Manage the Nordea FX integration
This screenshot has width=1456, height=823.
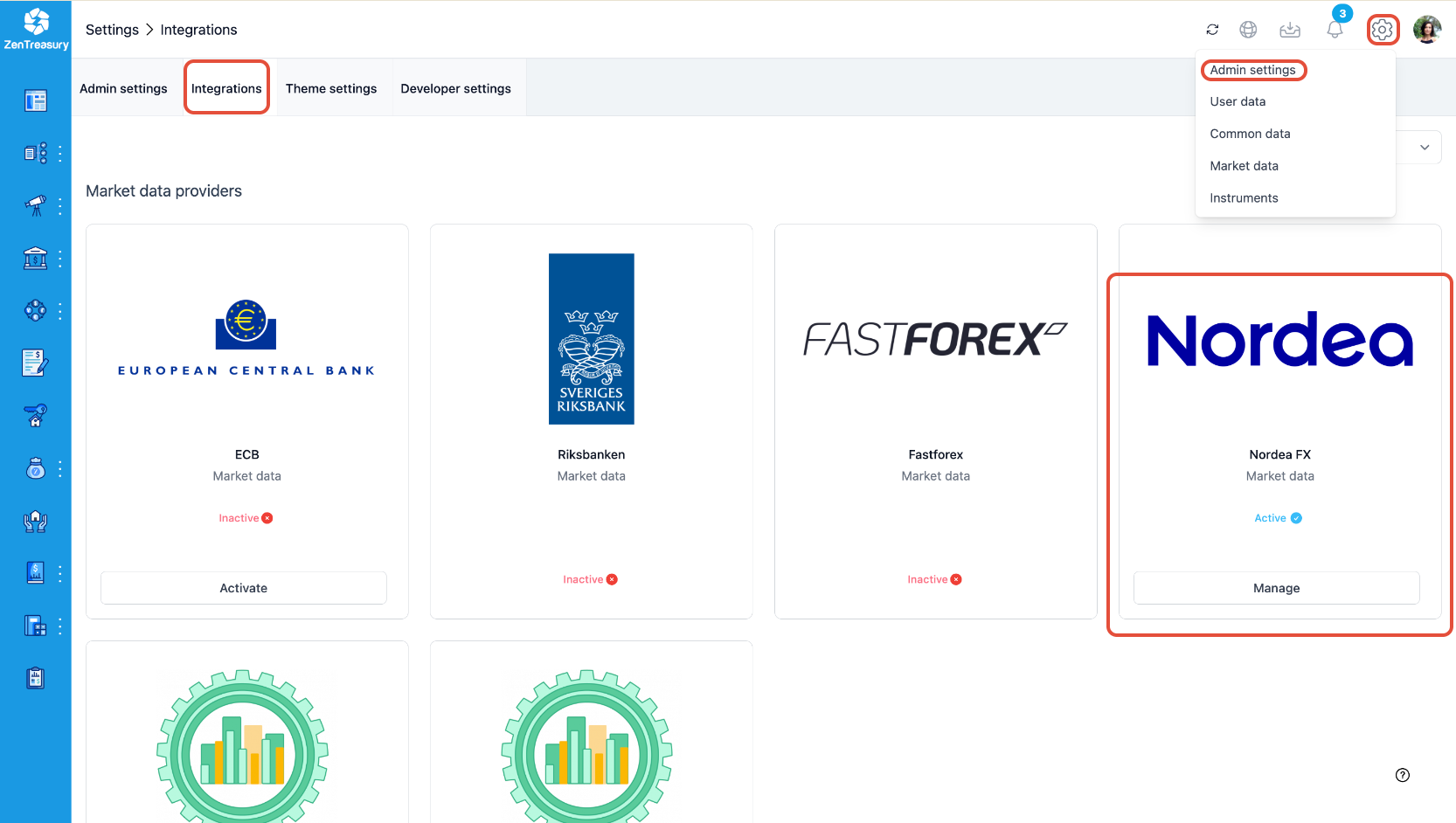1277,588
